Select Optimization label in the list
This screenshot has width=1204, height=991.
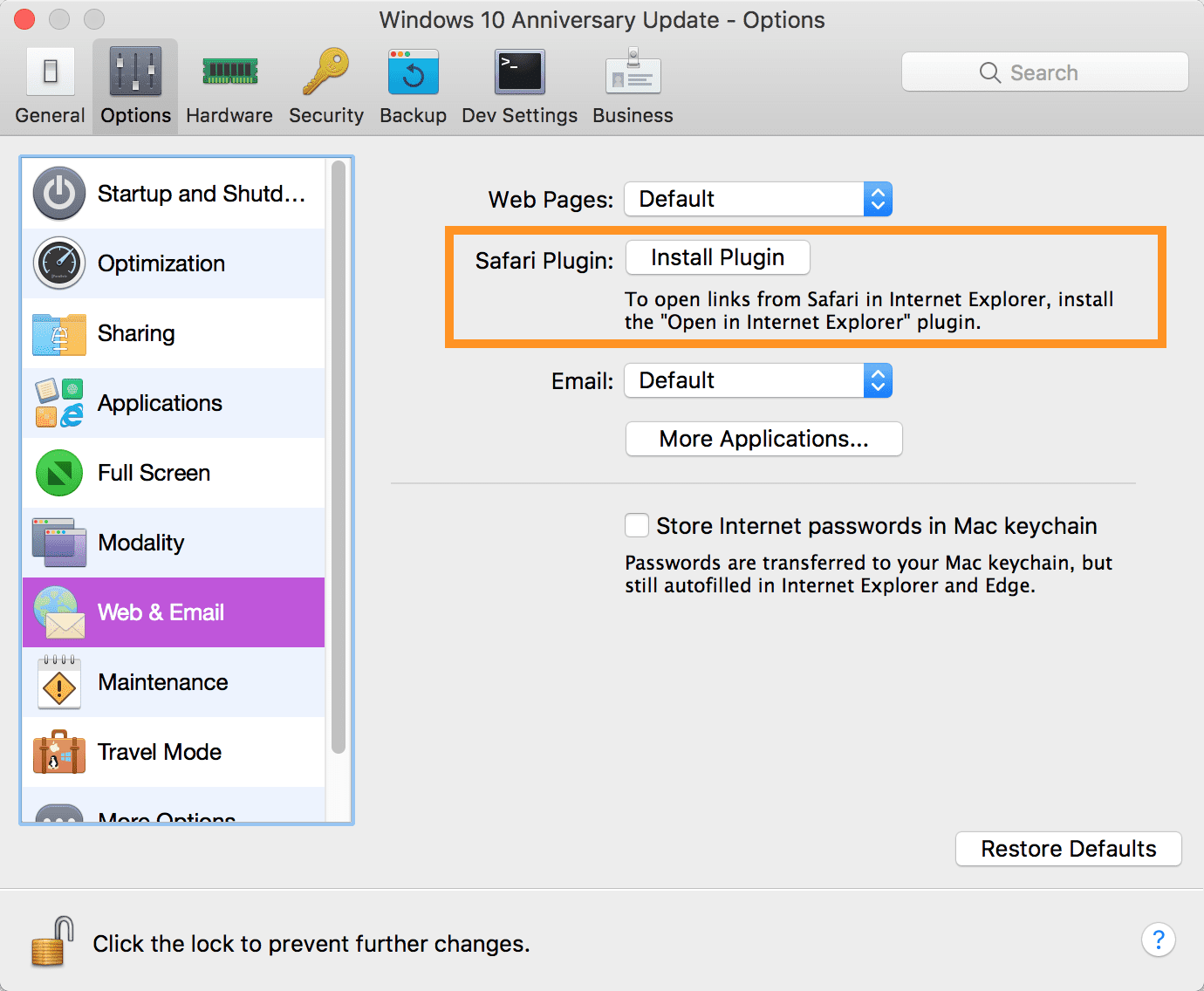161,263
